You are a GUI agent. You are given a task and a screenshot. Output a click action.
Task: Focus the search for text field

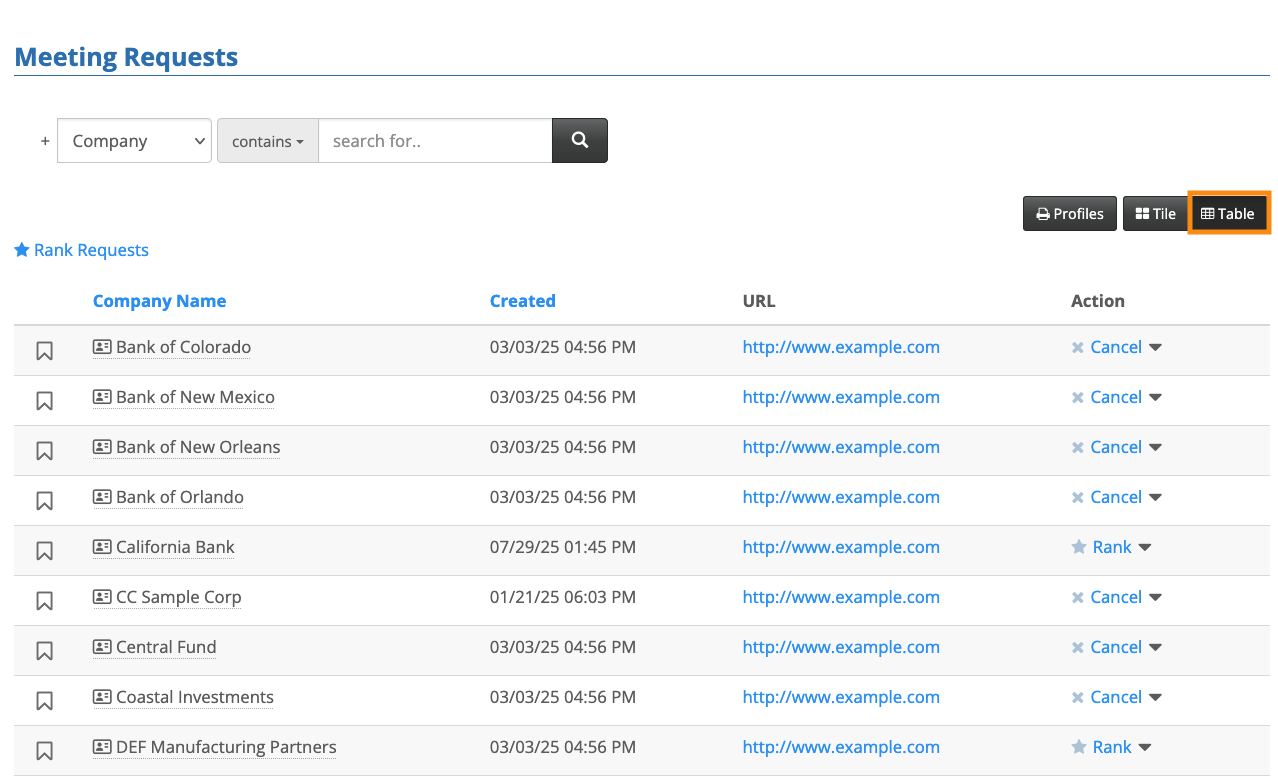(x=435, y=141)
